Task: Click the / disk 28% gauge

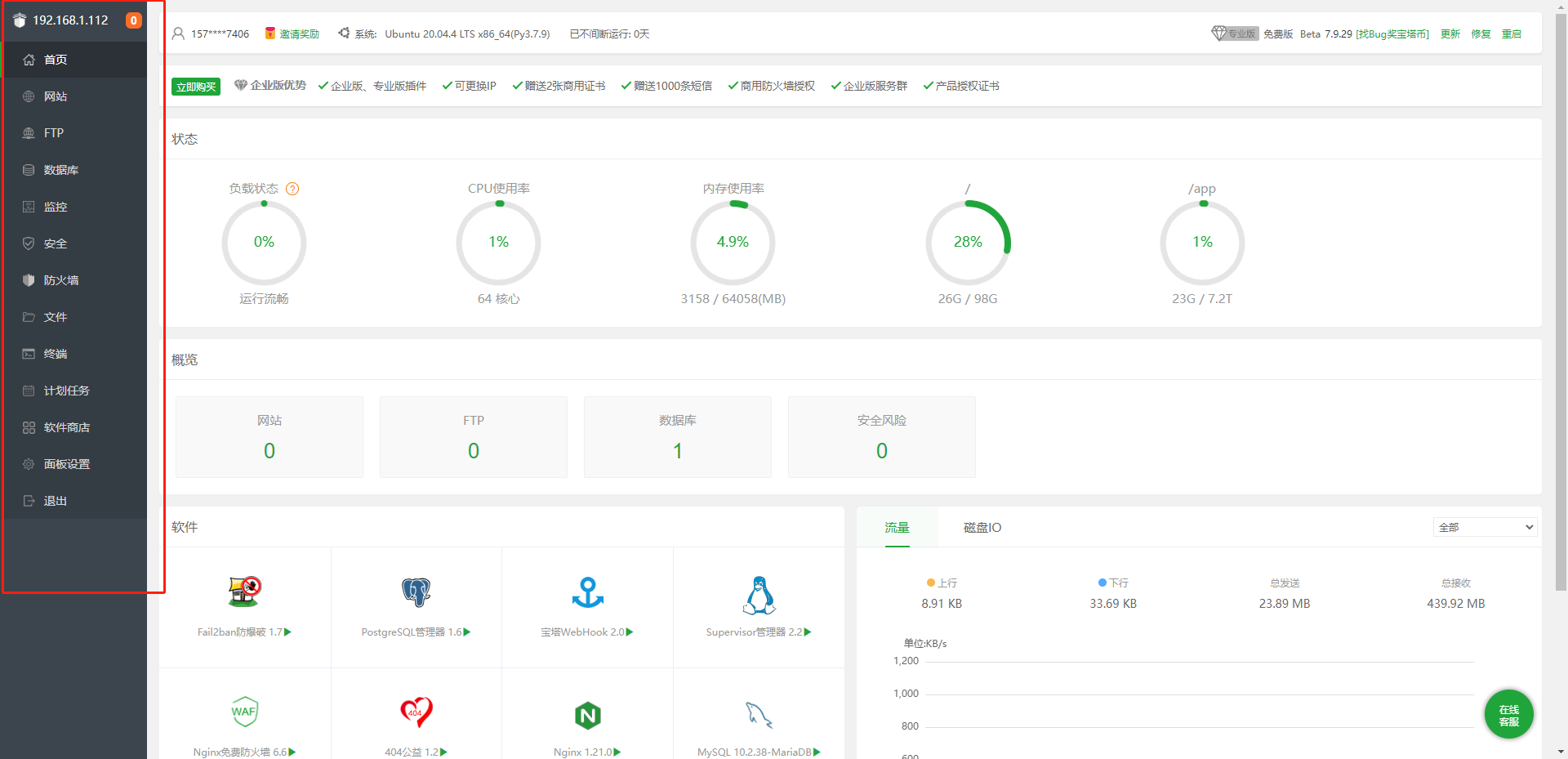Action: point(968,243)
